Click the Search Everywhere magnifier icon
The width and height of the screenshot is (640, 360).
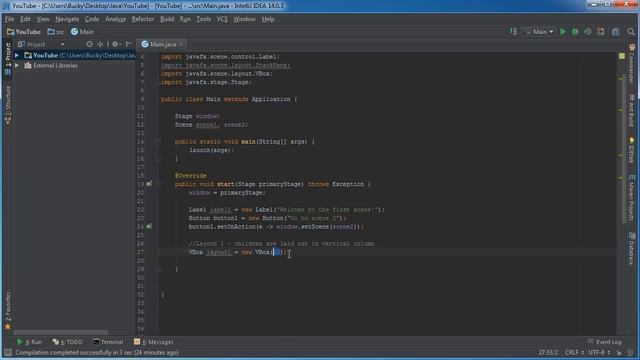click(x=631, y=31)
